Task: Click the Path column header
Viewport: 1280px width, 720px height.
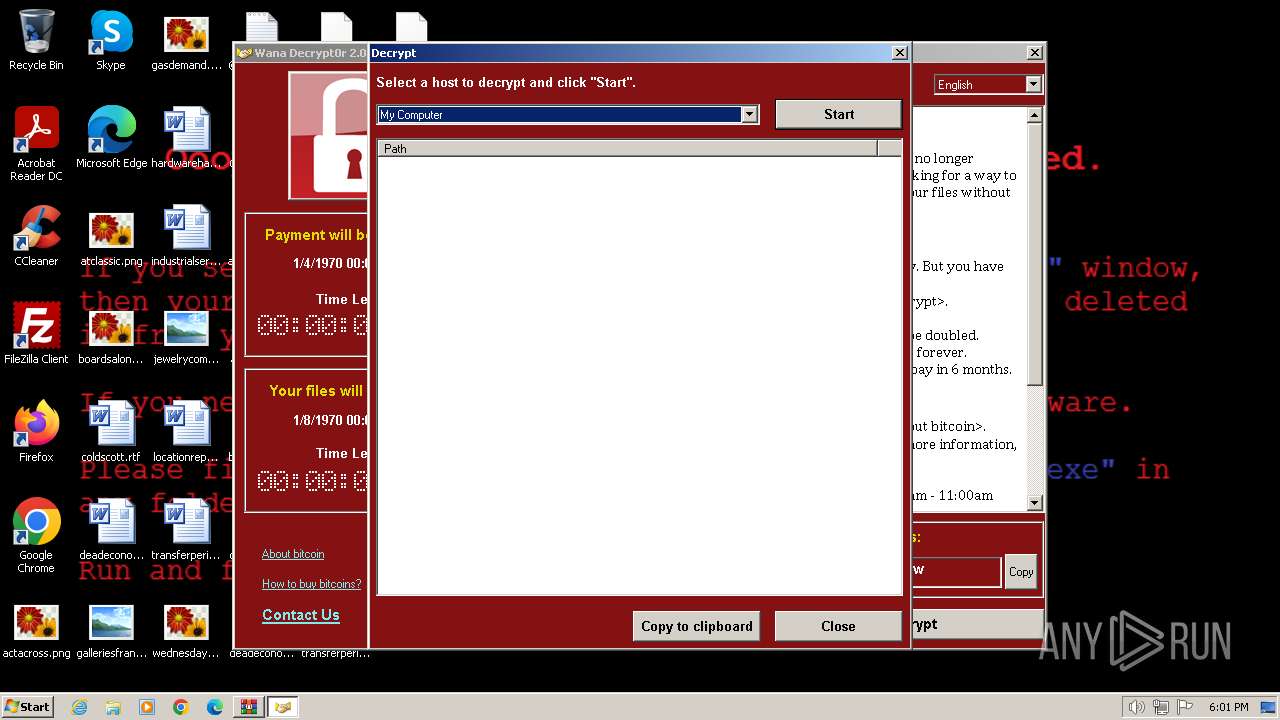Action: click(627, 149)
